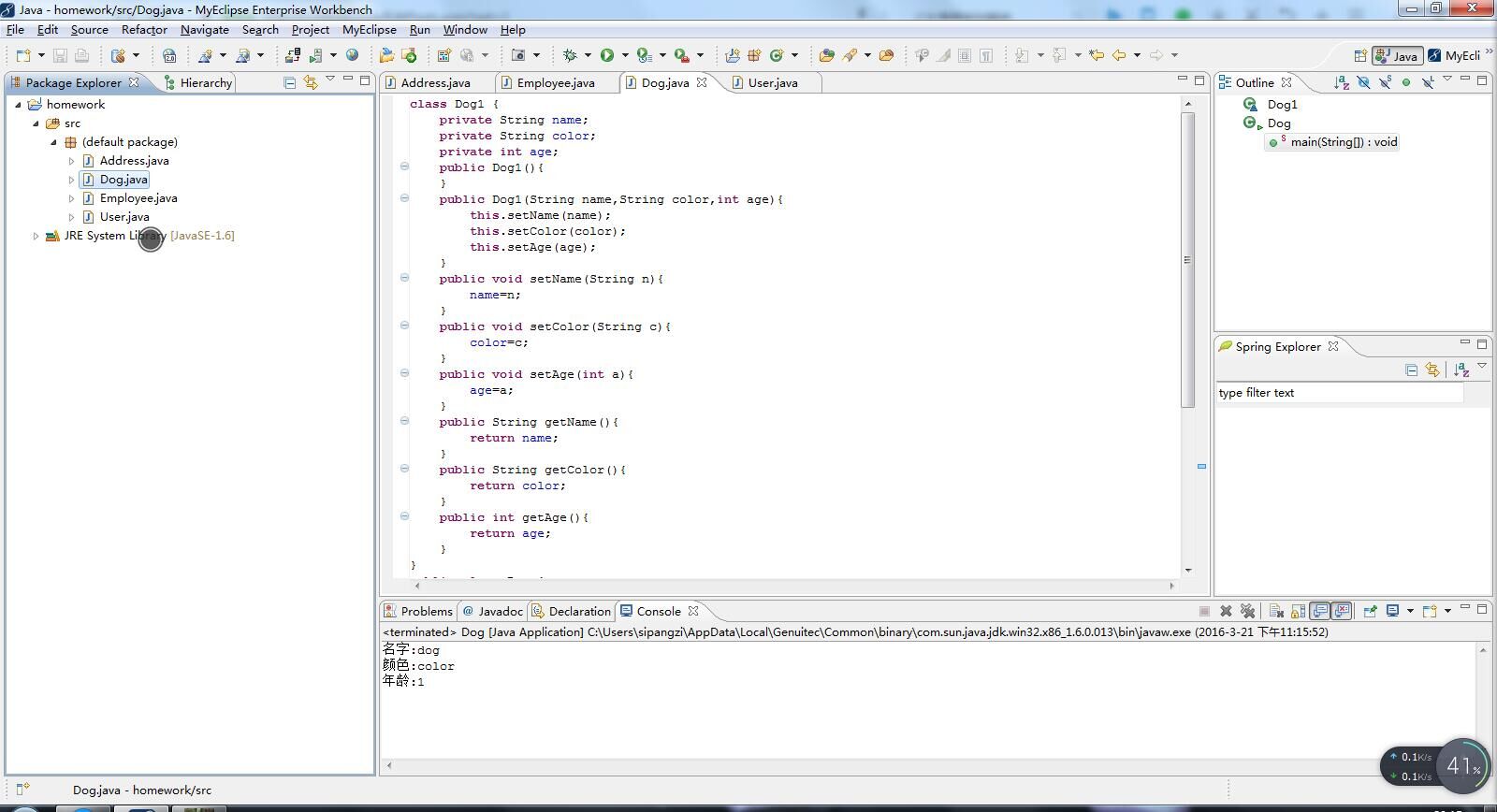Collapse the homework project node
The width and height of the screenshot is (1497, 812).
(x=18, y=105)
